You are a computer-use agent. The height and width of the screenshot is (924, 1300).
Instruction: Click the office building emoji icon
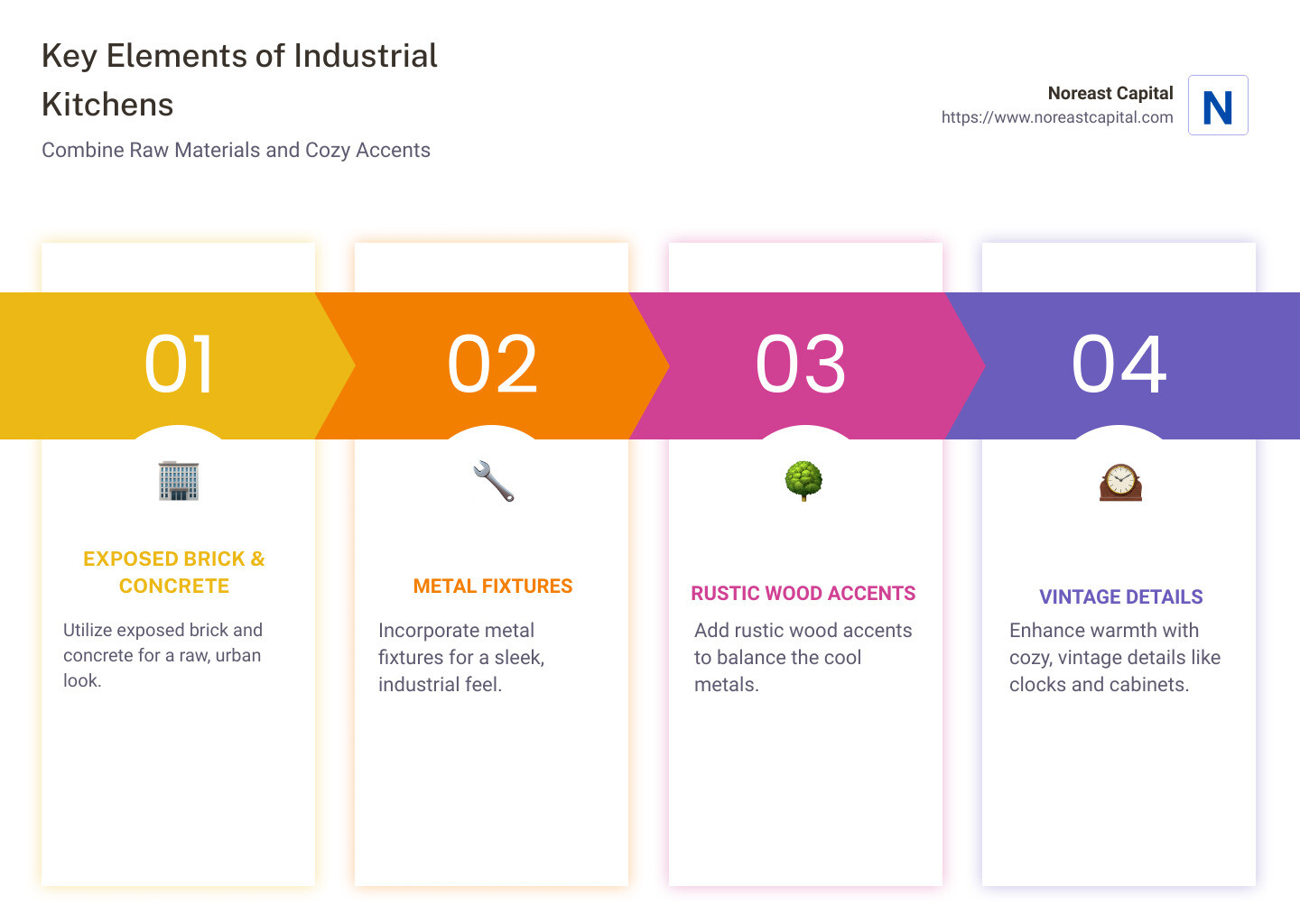(179, 481)
